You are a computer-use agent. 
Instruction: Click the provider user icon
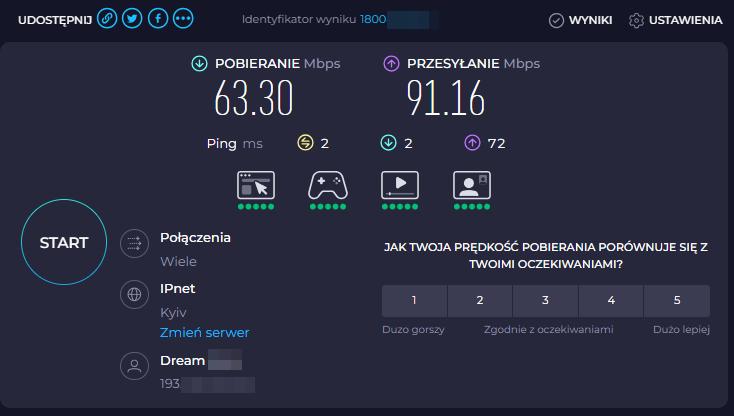coord(133,366)
